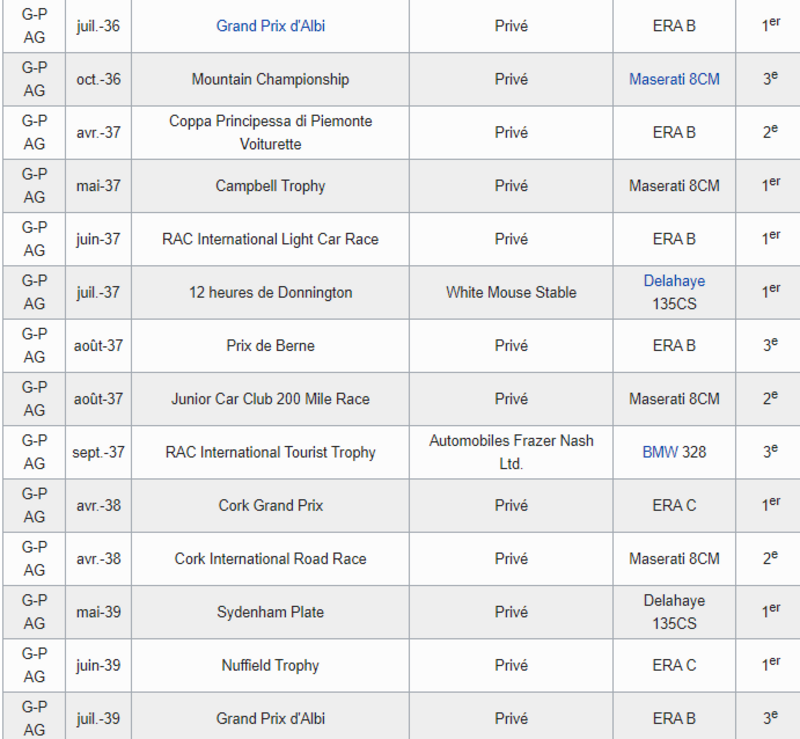800x739 pixels.
Task: Click the Cork Grand Prix cell
Action: (270, 506)
